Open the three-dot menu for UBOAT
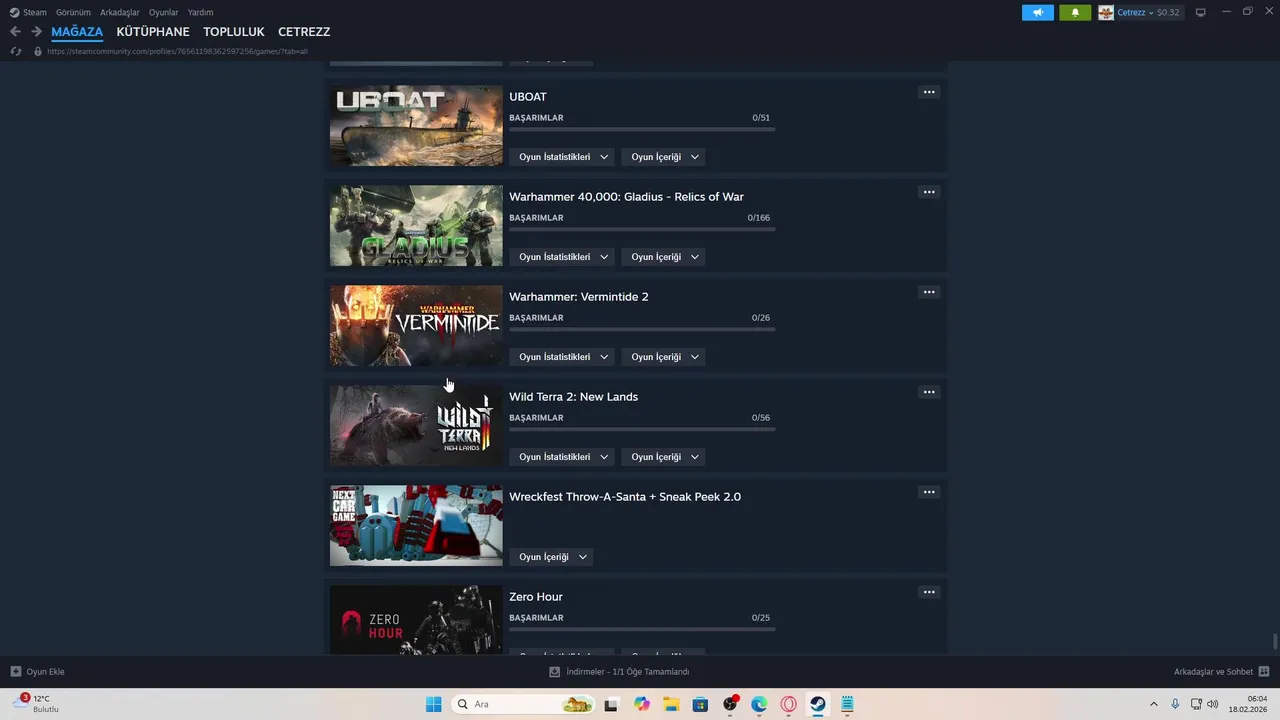The width and height of the screenshot is (1280, 720). click(x=929, y=92)
